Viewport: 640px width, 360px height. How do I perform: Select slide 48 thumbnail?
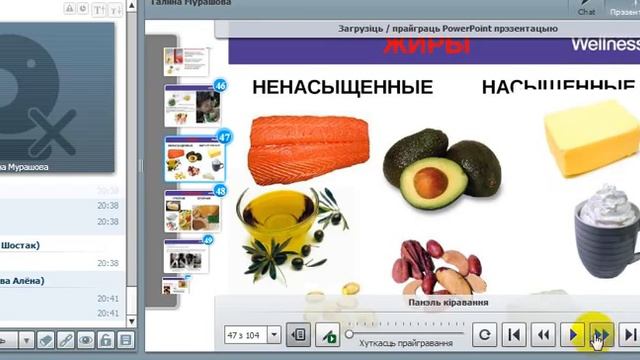point(193,211)
